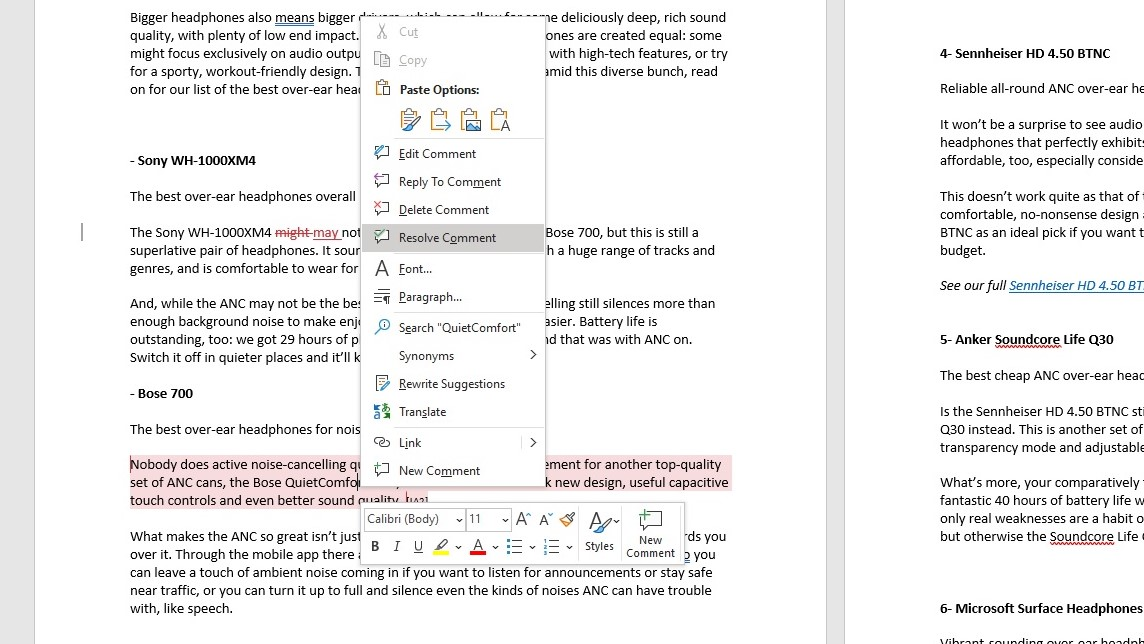Choose Translate from context menu
Viewport: 1144px width, 644px height.
click(453, 411)
